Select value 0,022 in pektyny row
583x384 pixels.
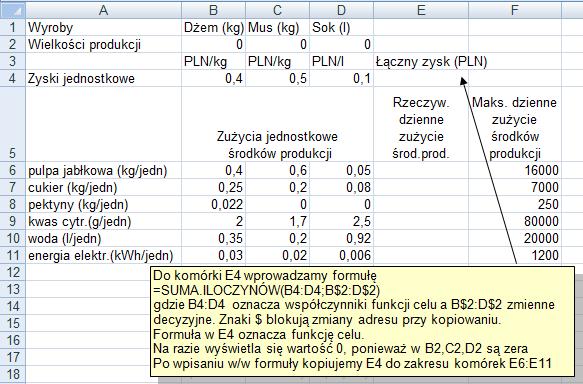click(213, 204)
